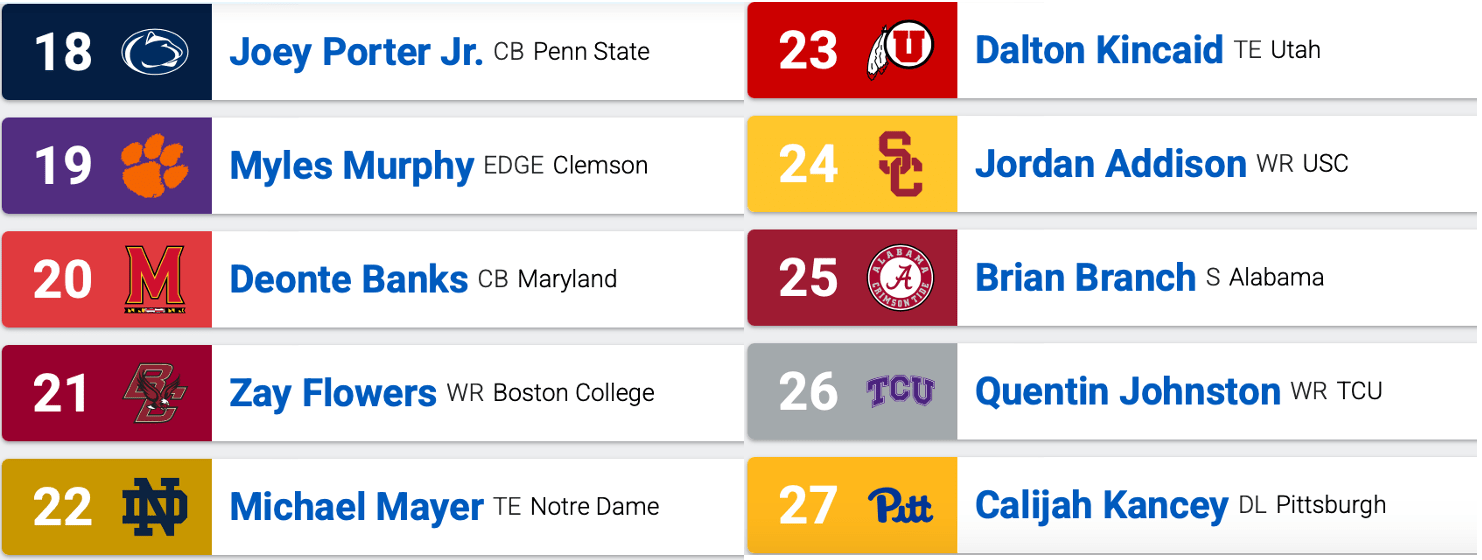Viewport: 1482px width, 560px height.
Task: Open Zay Flowers player page
Action: click(x=333, y=393)
